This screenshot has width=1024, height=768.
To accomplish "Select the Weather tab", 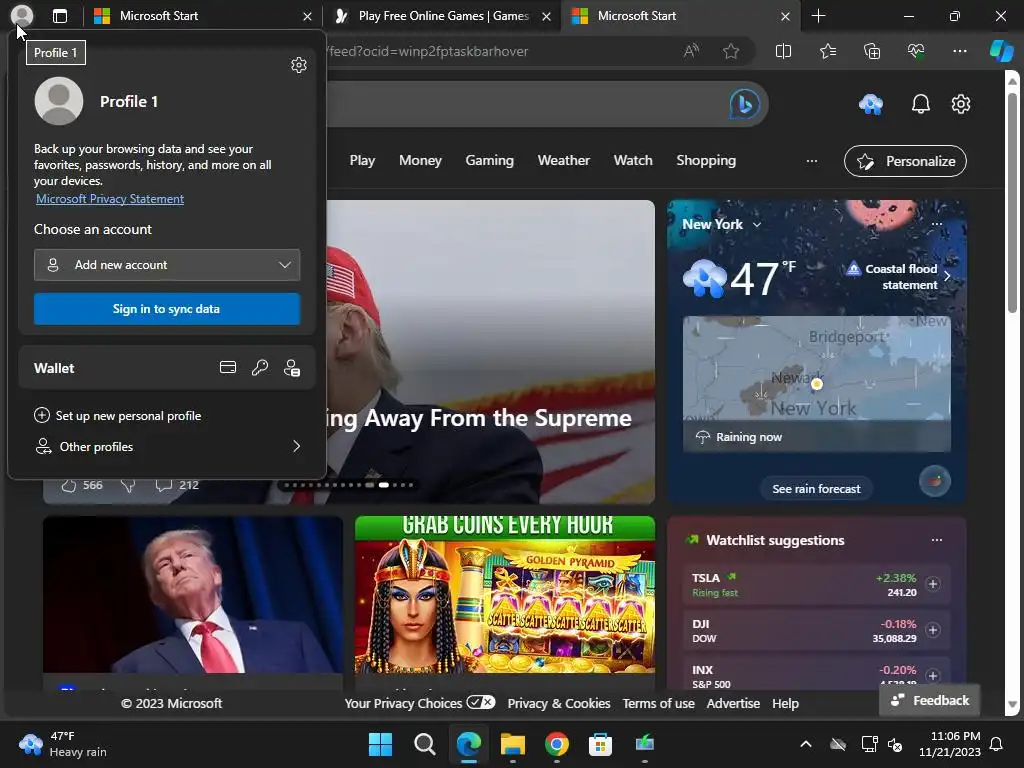I will [x=564, y=161].
